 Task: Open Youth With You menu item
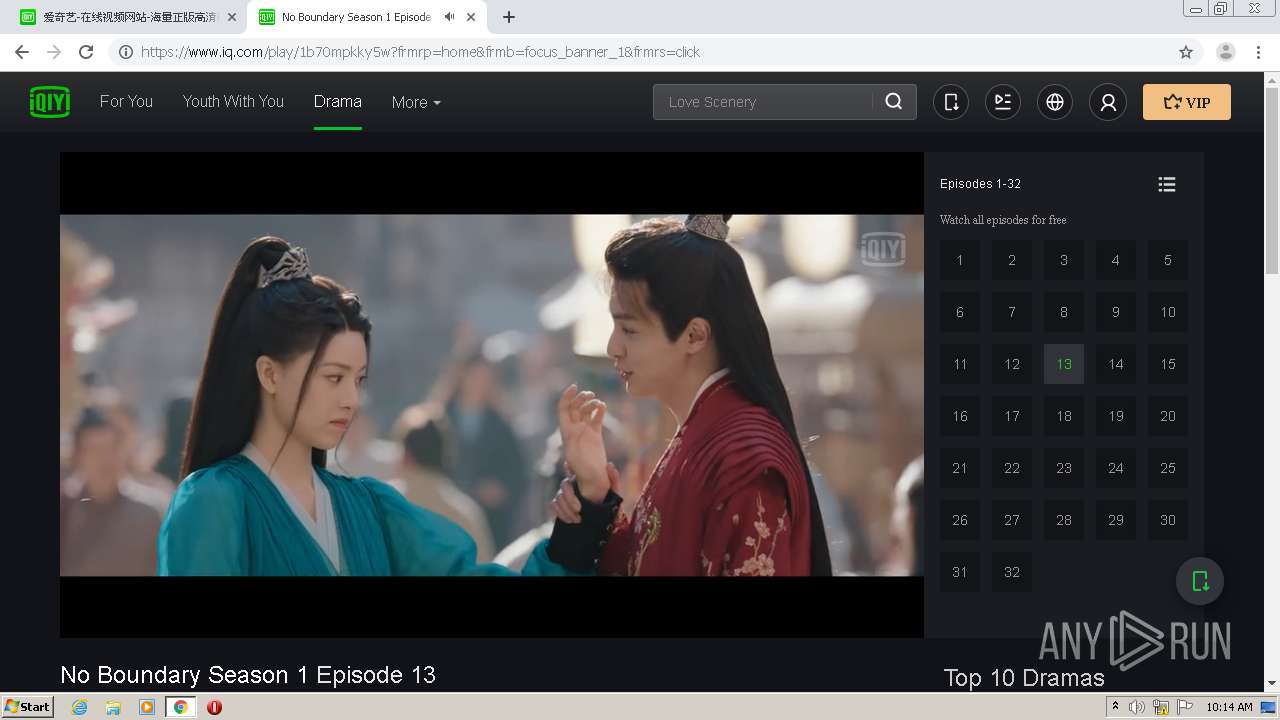pos(233,101)
